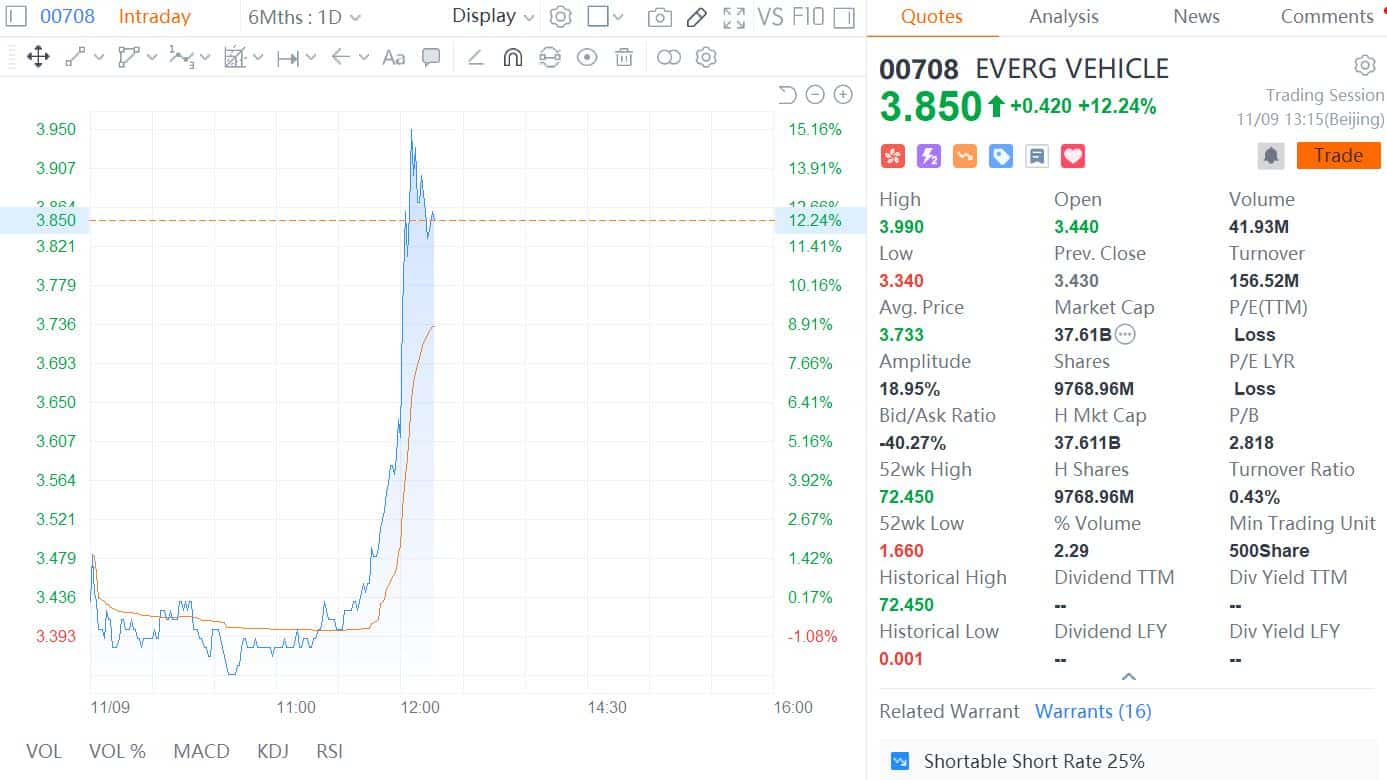Delete drawings with the trash icon
Image resolution: width=1387 pixels, height=780 pixels.
click(x=624, y=57)
